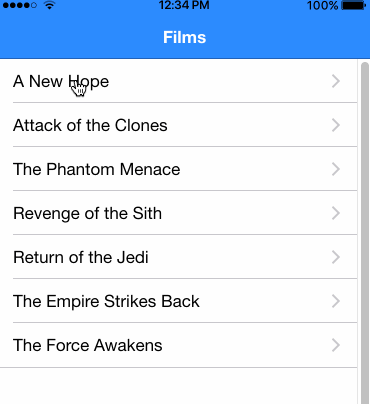Choose Revenge of the Sith film
The image size is (370, 404).
pos(178,213)
